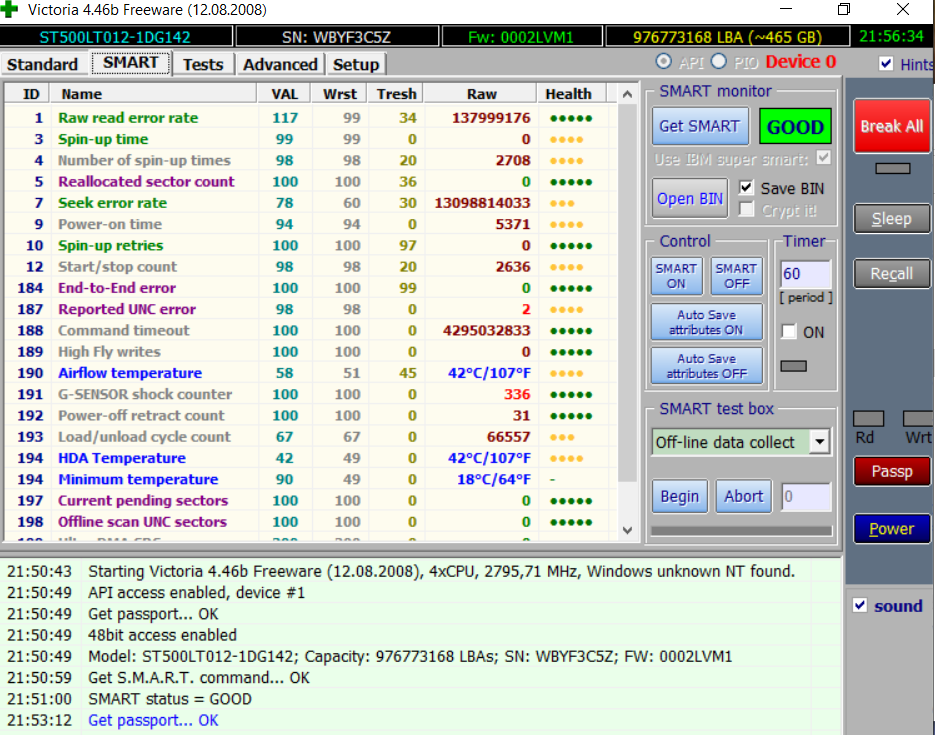This screenshot has height=735, width=935.
Task: Toggle the sound checkbox
Action: point(860,605)
